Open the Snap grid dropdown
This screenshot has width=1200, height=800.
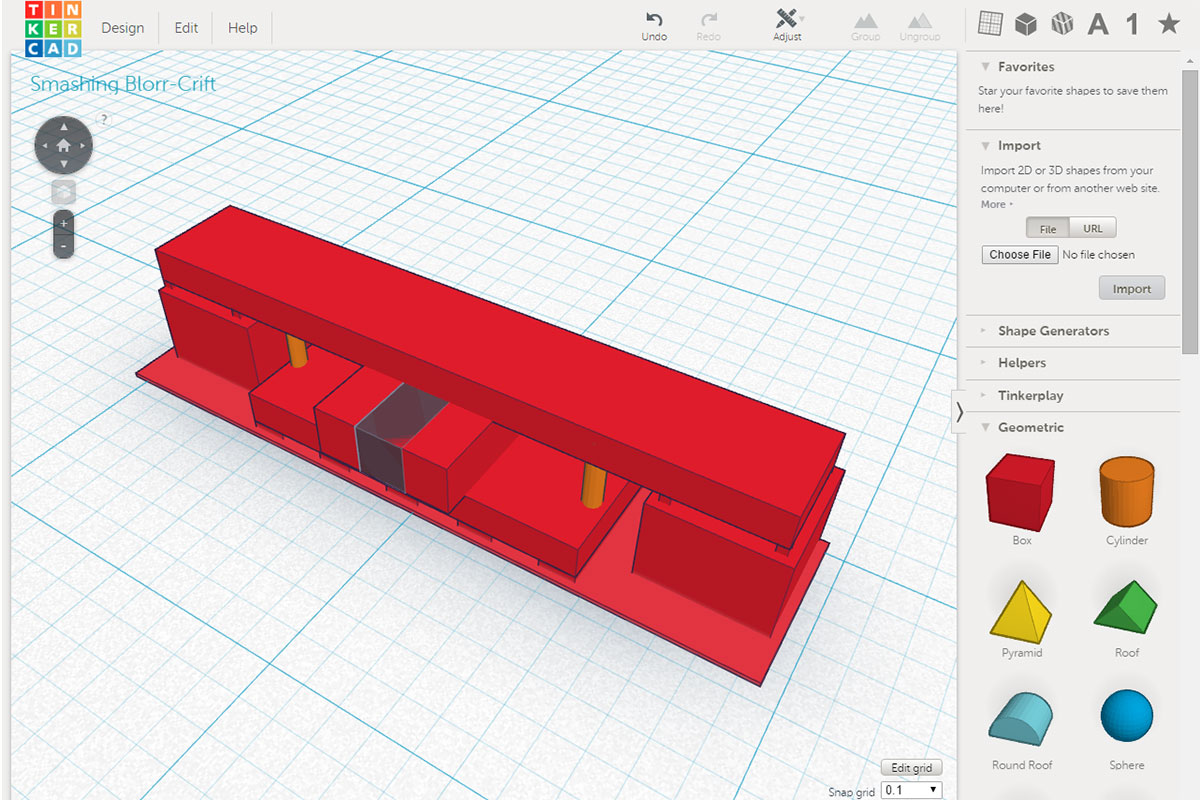(912, 790)
